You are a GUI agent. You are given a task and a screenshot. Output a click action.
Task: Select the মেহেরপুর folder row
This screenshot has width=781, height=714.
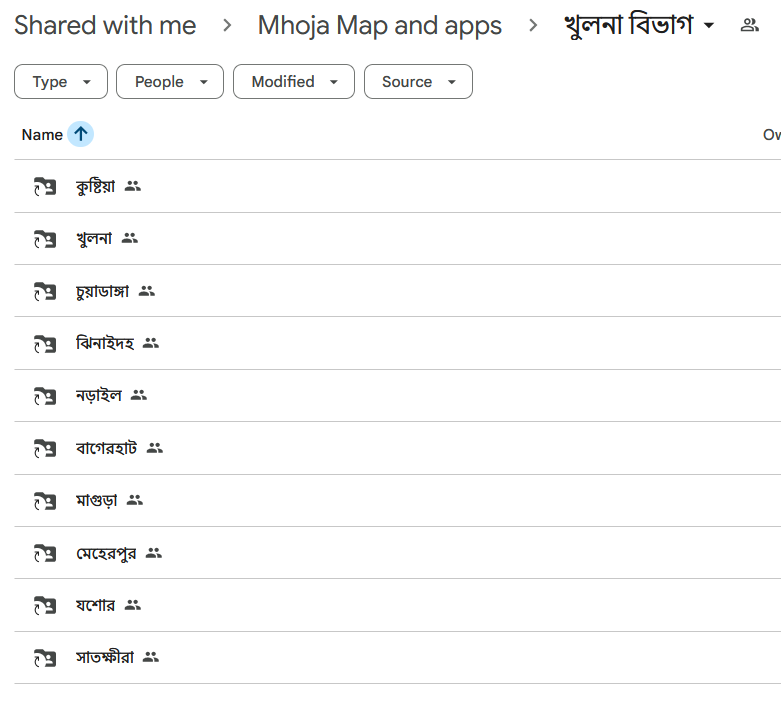397,553
